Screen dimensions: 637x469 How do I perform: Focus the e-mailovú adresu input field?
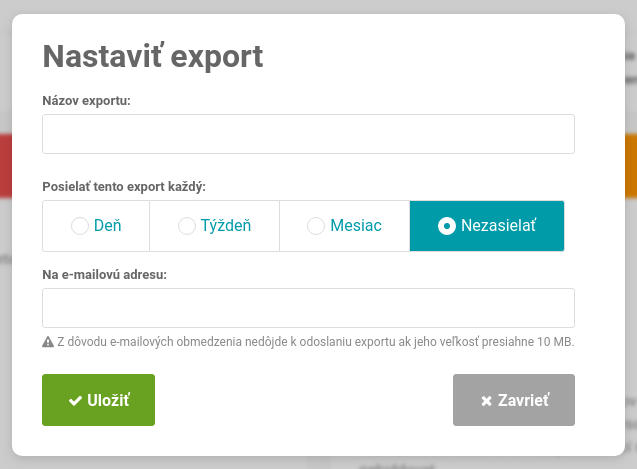(x=308, y=308)
